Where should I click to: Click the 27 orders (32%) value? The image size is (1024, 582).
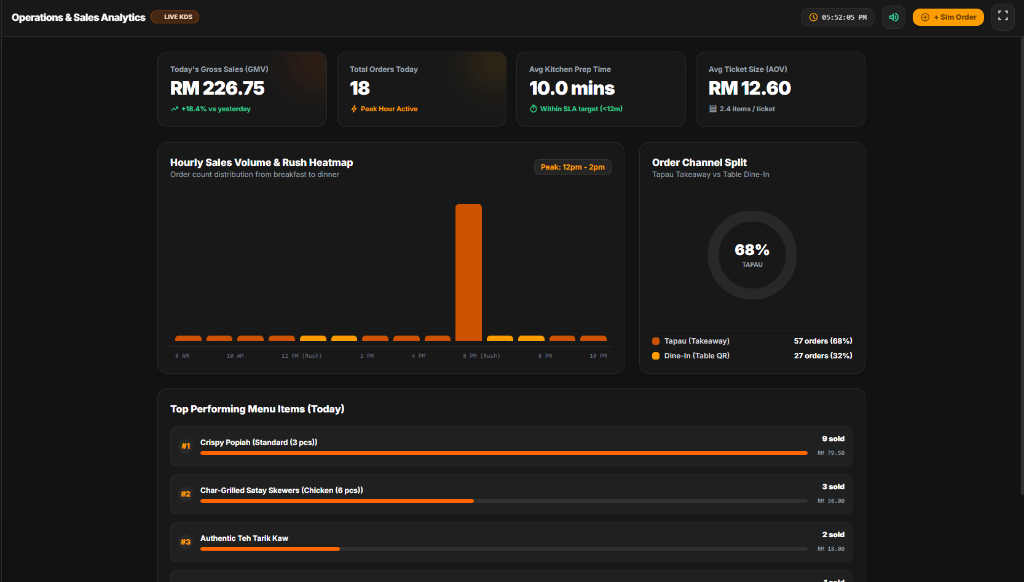click(x=823, y=356)
